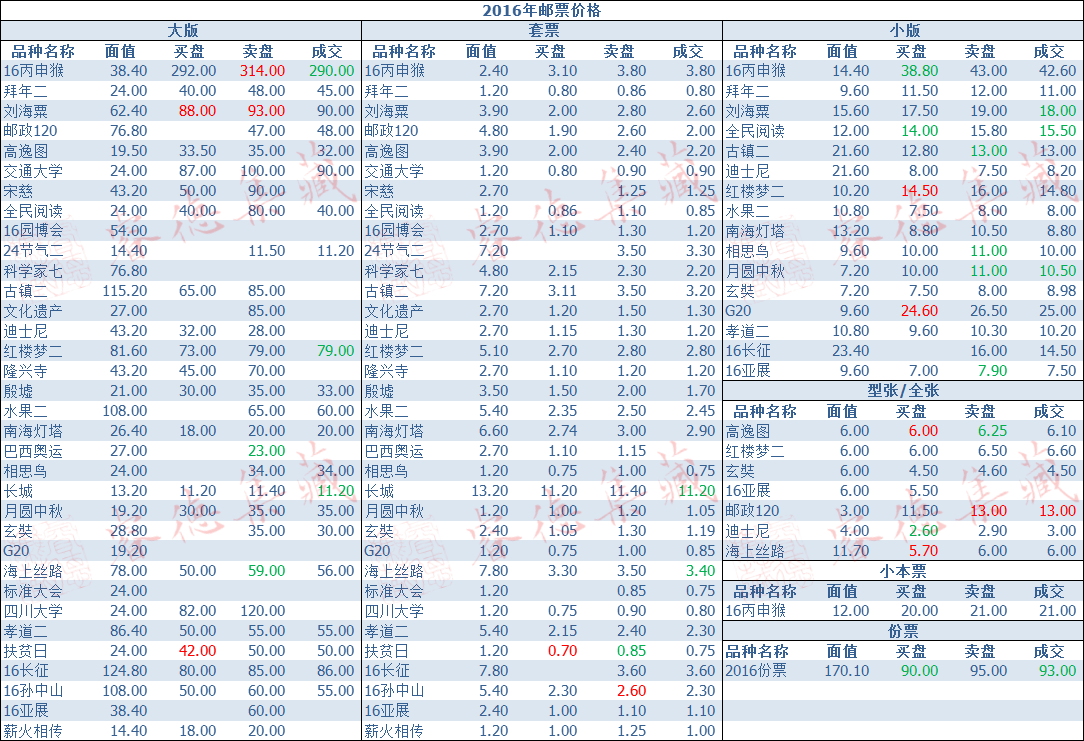Screen dimensions: 1084x741
Task: Select face value 6.60 for 套票 南海灯塔
Action: pyautogui.click(x=493, y=431)
